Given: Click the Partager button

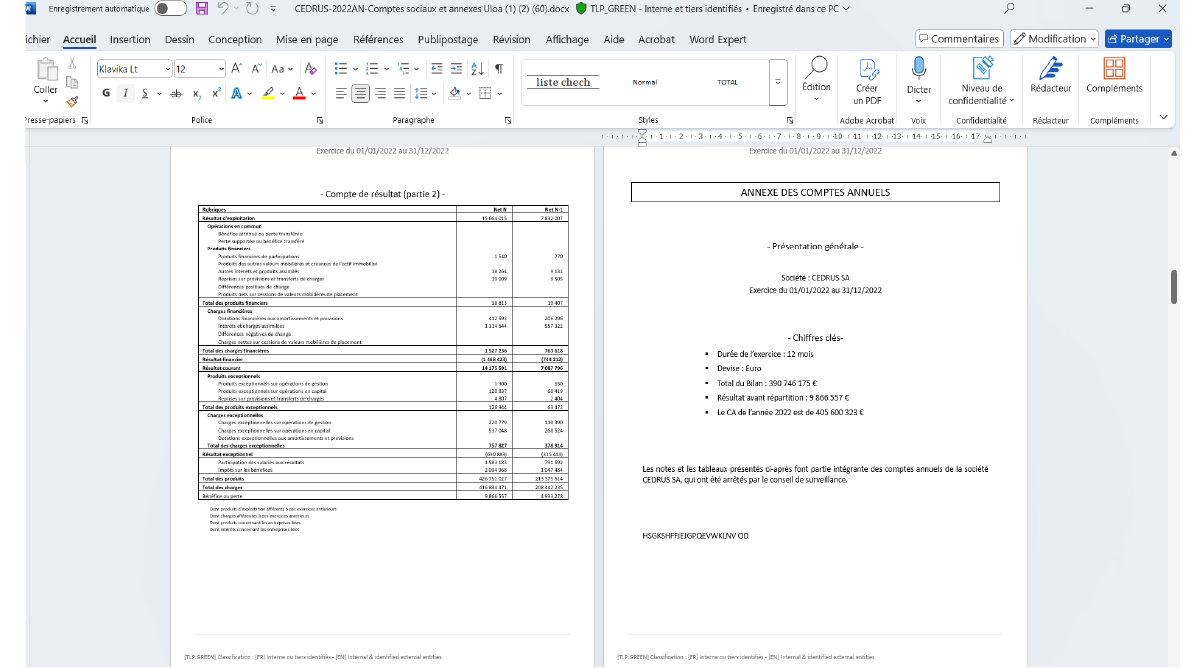Looking at the screenshot, I should tap(1138, 39).
